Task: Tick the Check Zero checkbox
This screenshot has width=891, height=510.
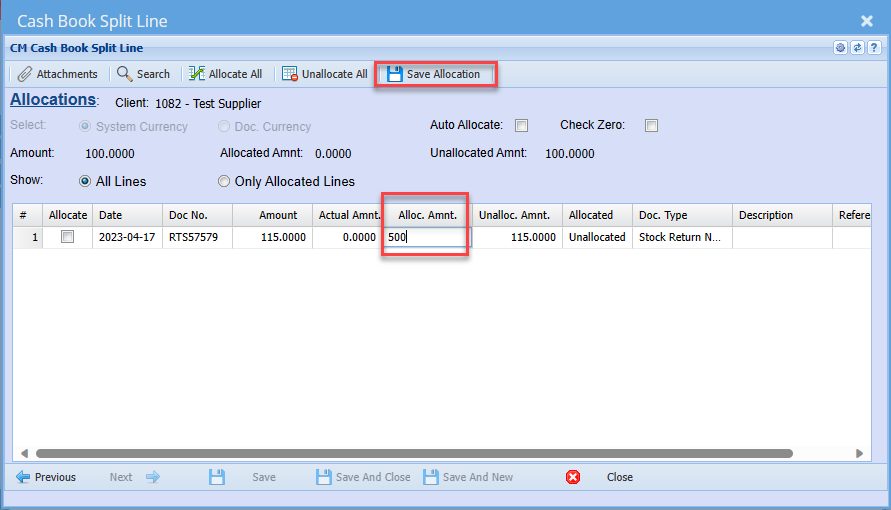Action: tap(651, 126)
